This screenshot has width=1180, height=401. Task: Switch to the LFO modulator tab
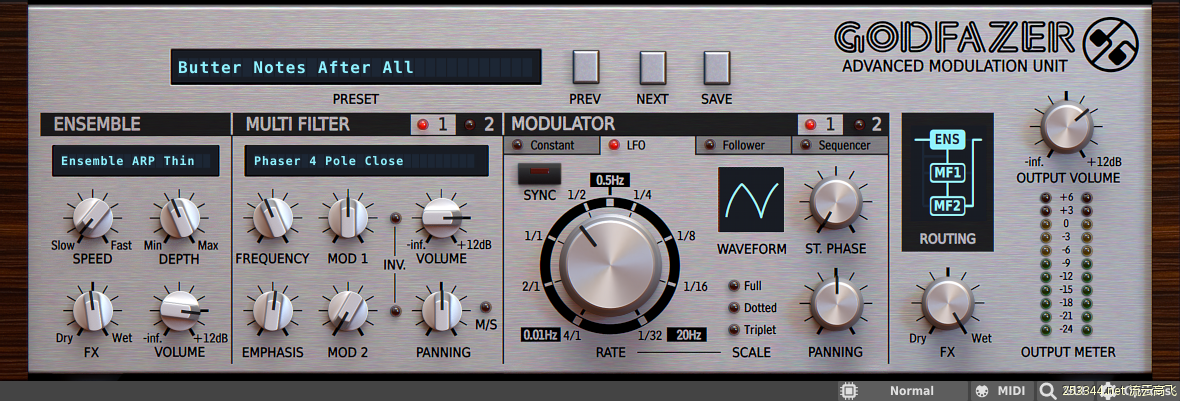(x=647, y=145)
